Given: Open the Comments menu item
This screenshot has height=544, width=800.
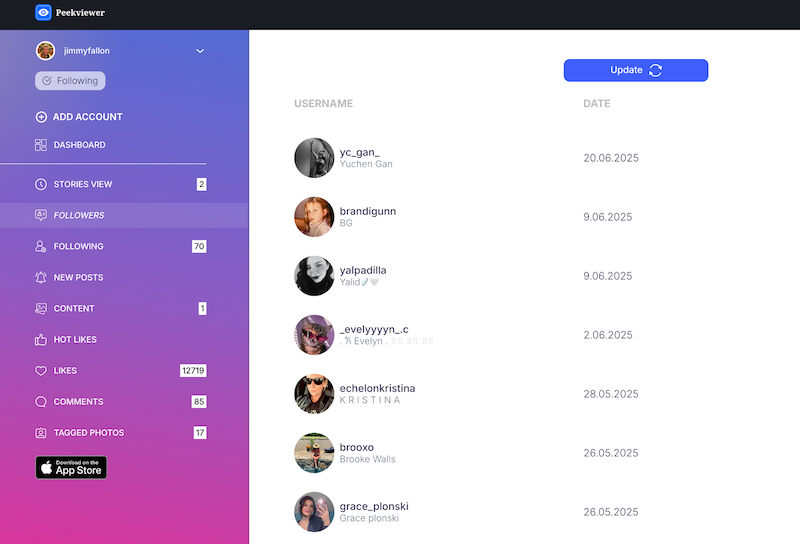Looking at the screenshot, I should pos(124,402).
